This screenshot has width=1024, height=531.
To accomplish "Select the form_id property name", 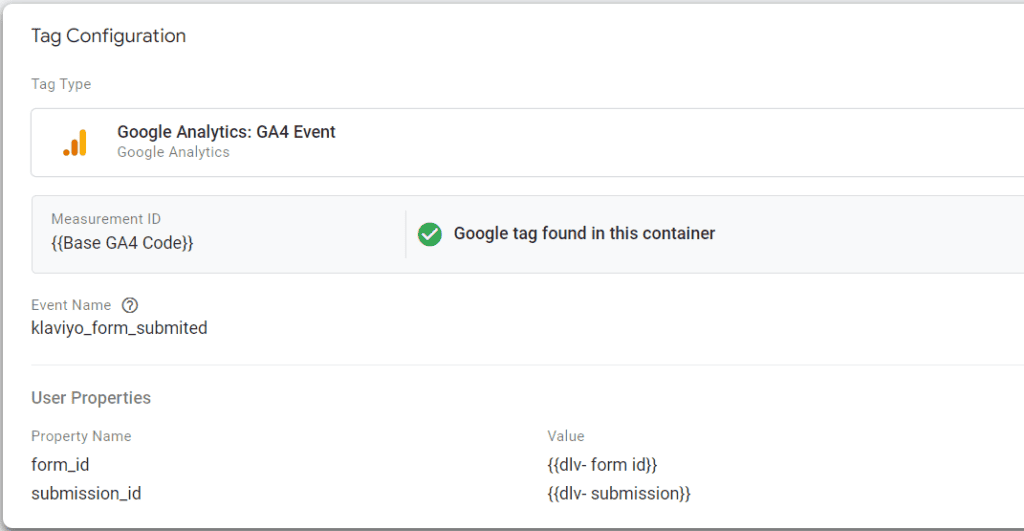I will [60, 464].
